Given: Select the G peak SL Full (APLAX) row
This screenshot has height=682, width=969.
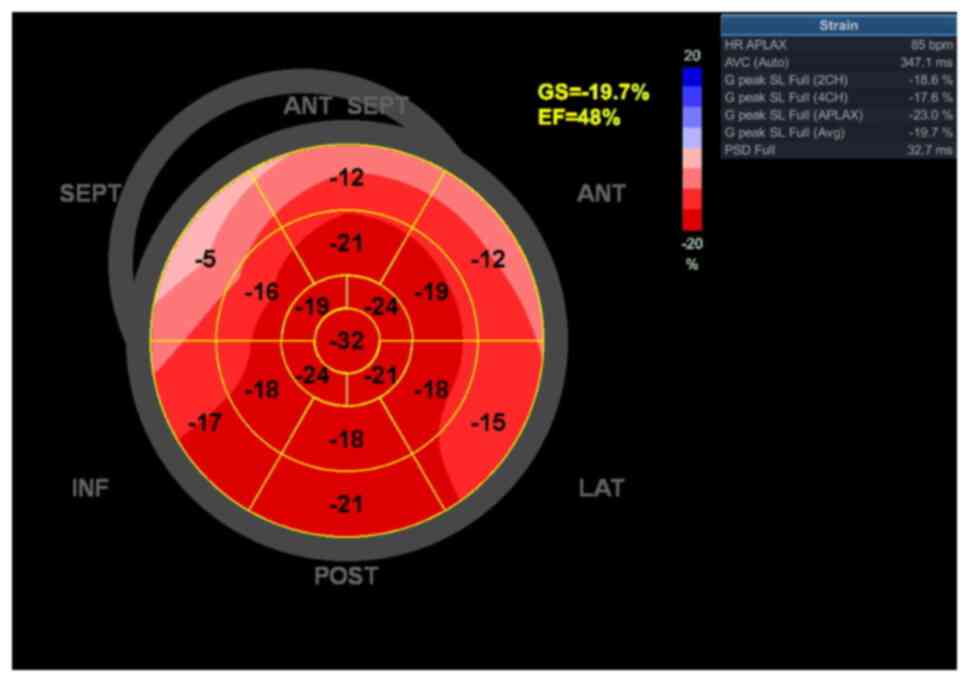Looking at the screenshot, I should click(837, 114).
